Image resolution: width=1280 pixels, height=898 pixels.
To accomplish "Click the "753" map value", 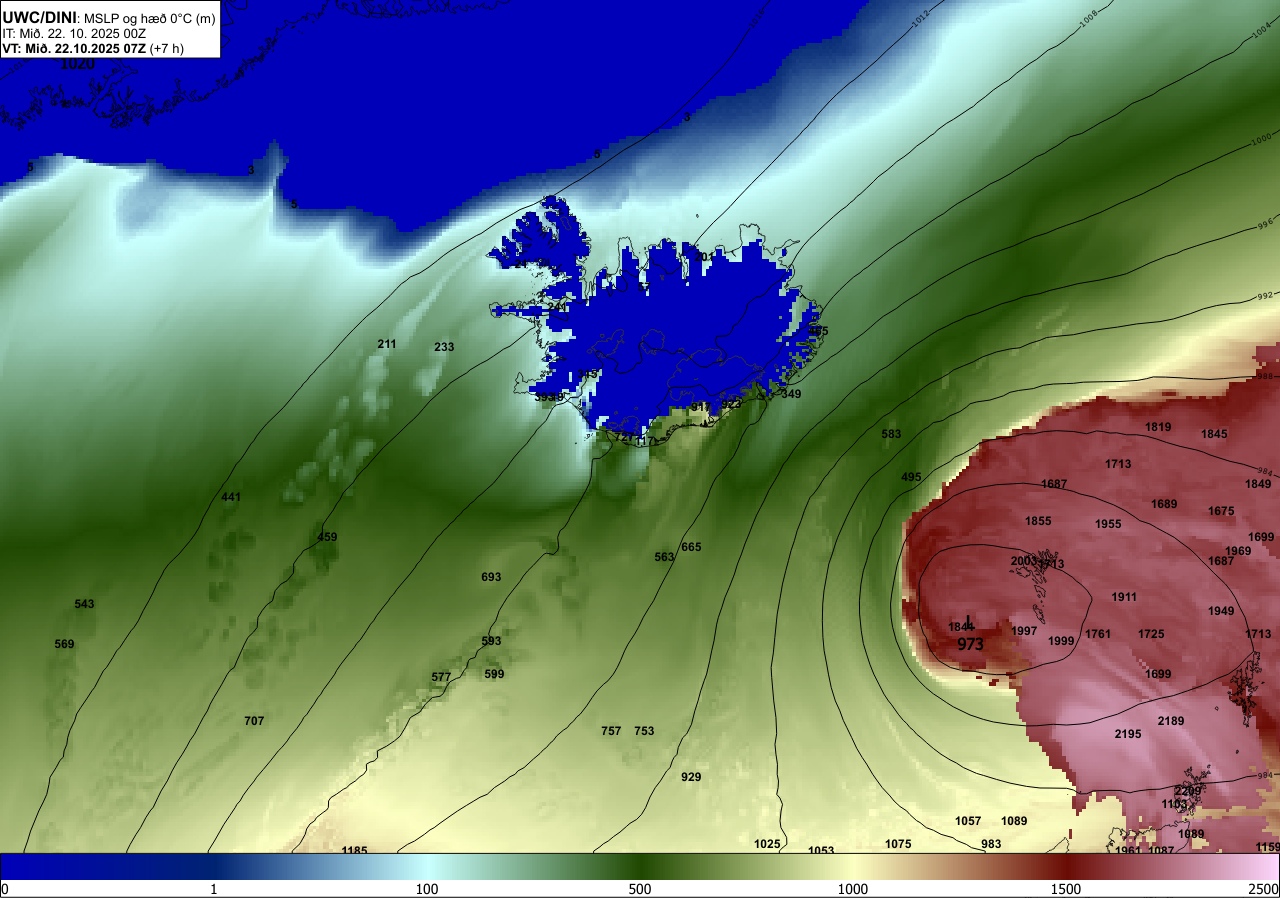I will (644, 731).
